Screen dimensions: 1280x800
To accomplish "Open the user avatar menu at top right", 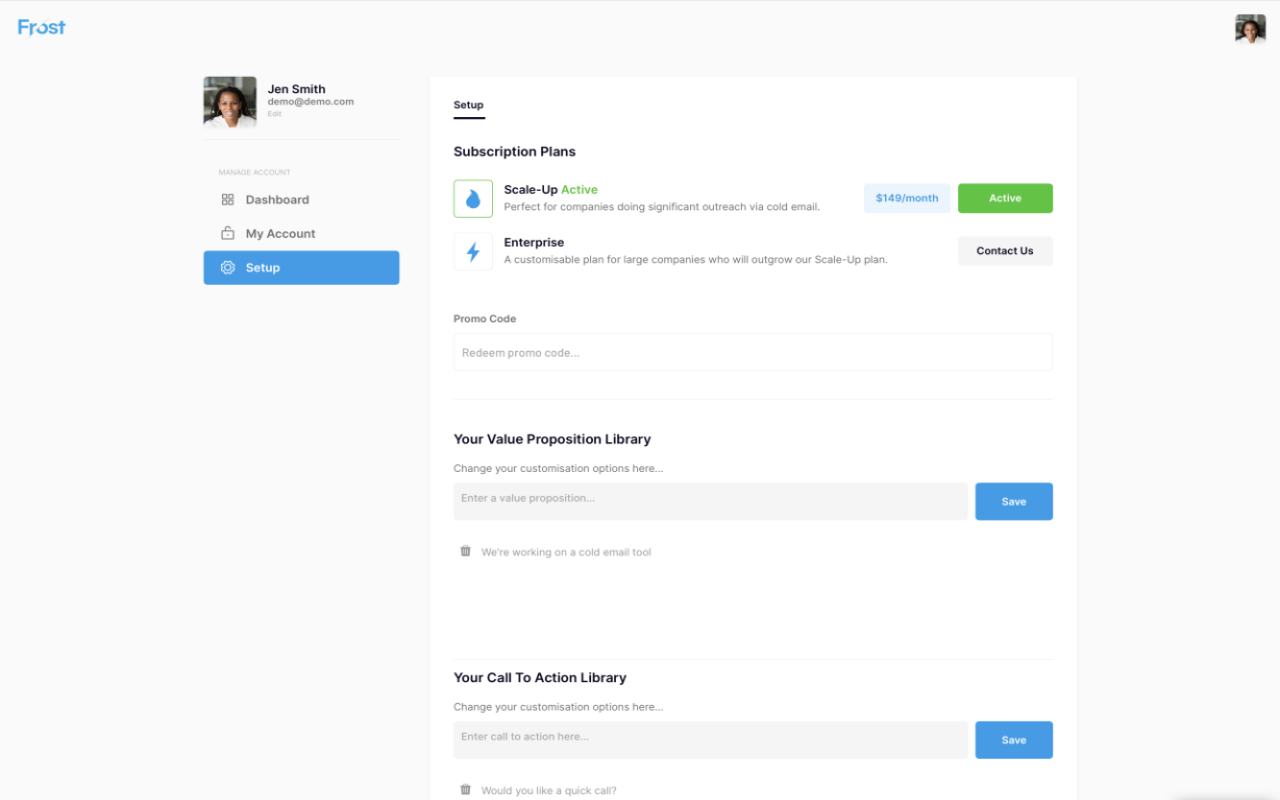I will click(x=1250, y=29).
